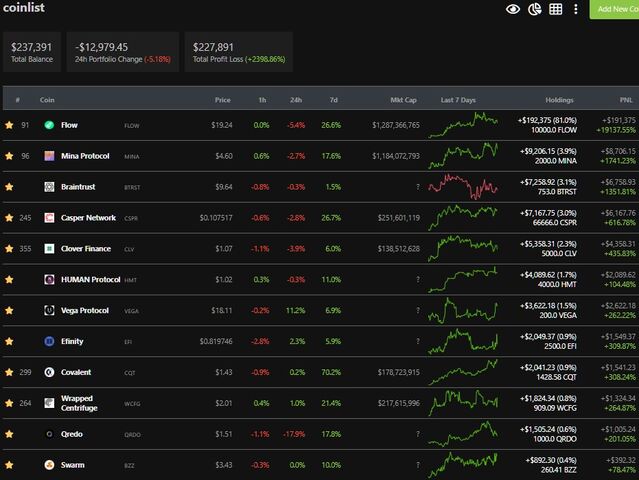Open the three-dot more options menu

(x=575, y=9)
